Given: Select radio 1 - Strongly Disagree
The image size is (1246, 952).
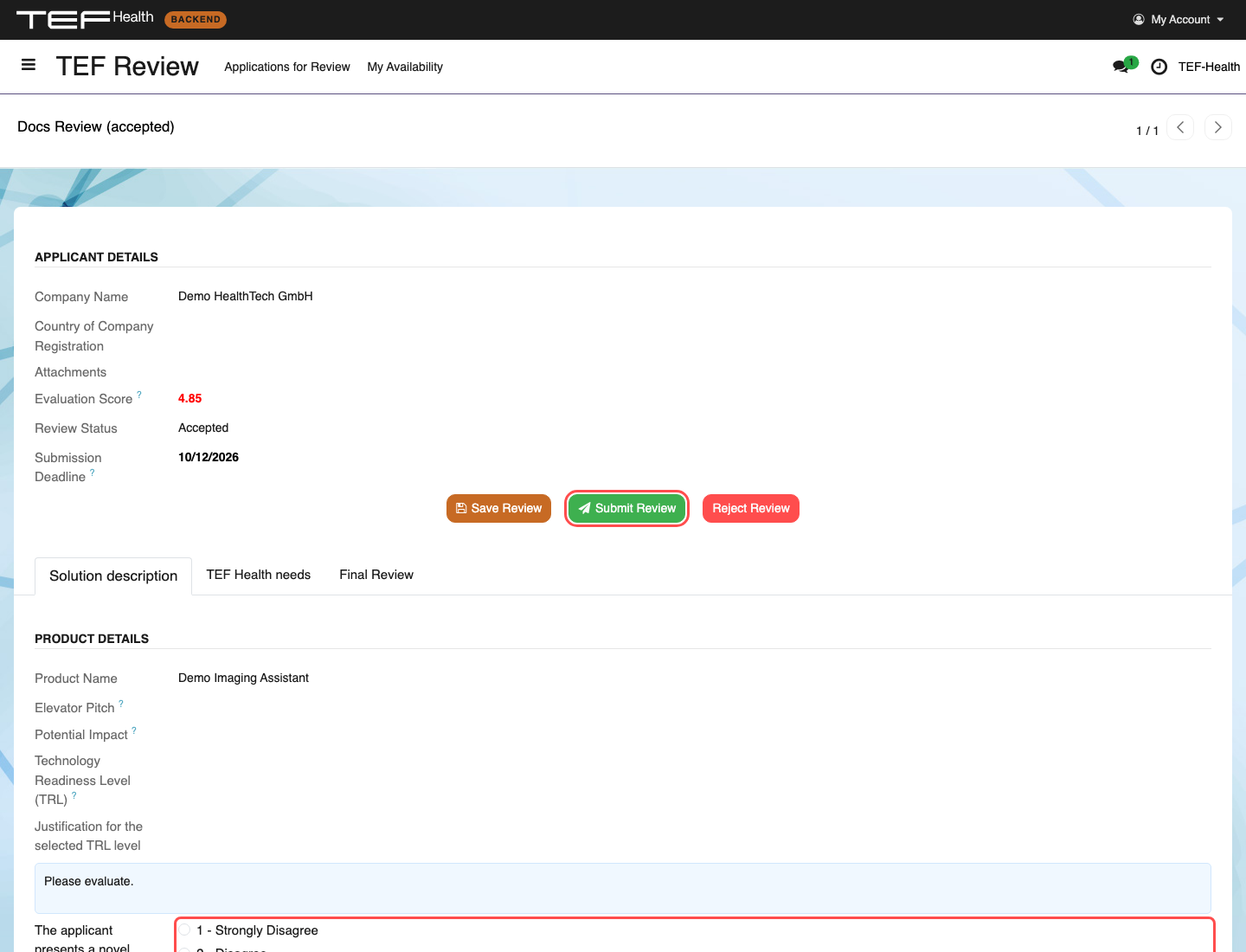Looking at the screenshot, I should click(184, 930).
